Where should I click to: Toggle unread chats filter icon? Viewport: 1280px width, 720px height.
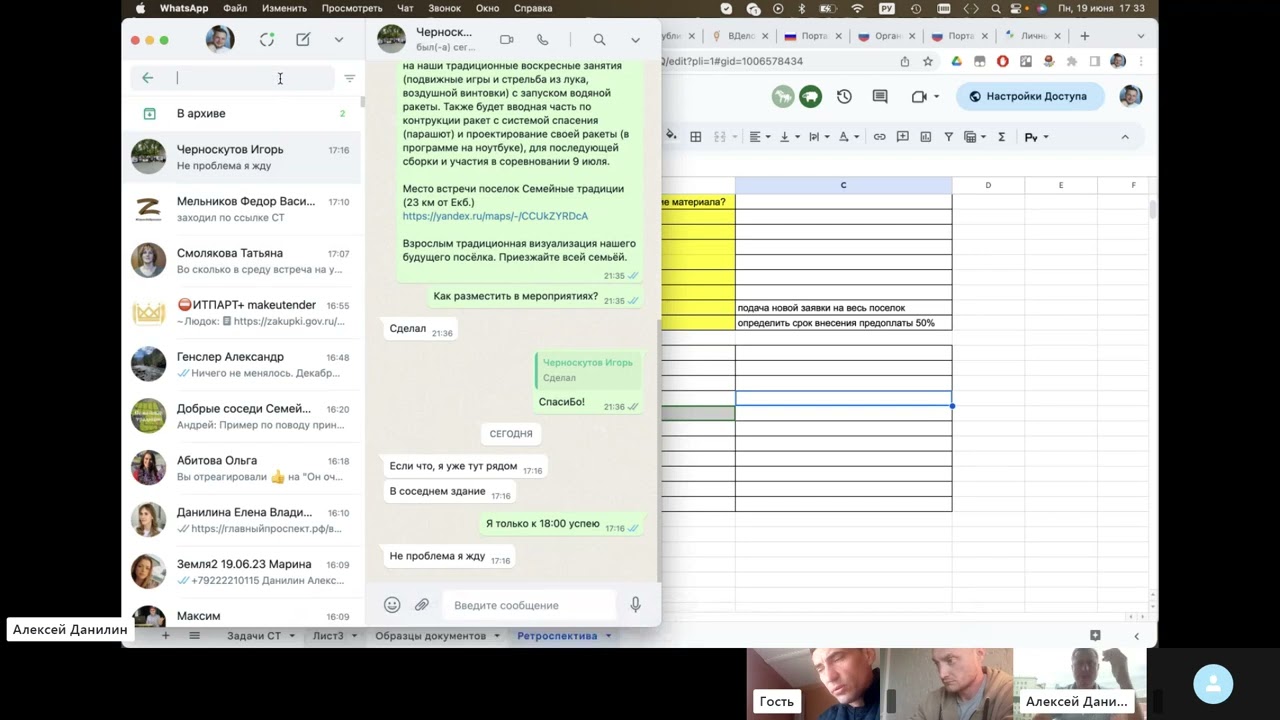coord(349,78)
